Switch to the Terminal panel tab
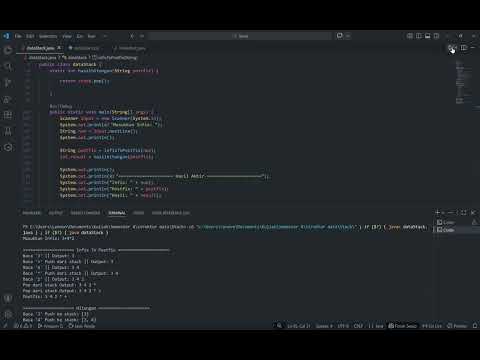The height and width of the screenshot is (360, 480). click(x=117, y=213)
